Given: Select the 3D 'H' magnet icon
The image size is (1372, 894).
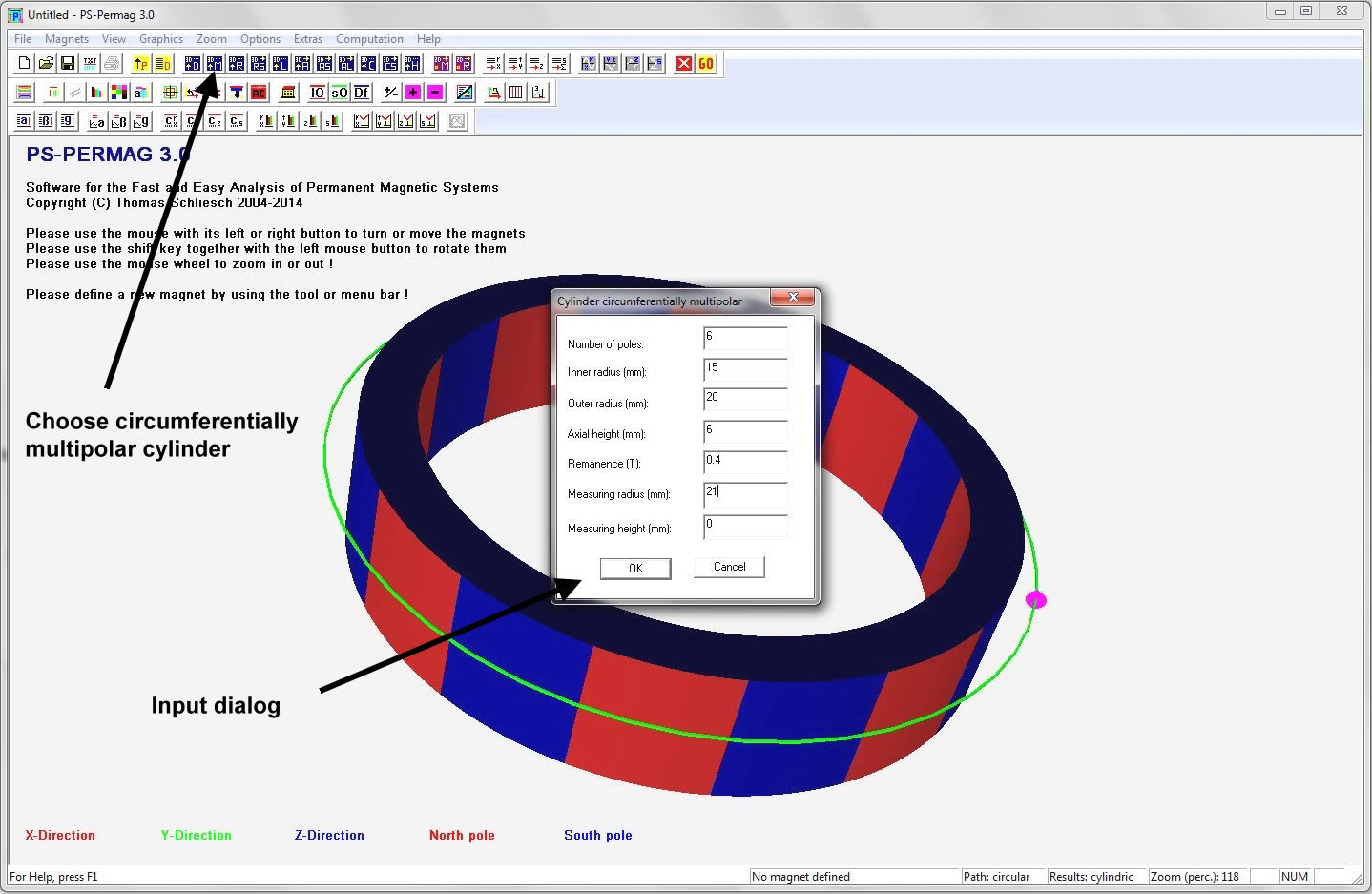Looking at the screenshot, I should (412, 64).
